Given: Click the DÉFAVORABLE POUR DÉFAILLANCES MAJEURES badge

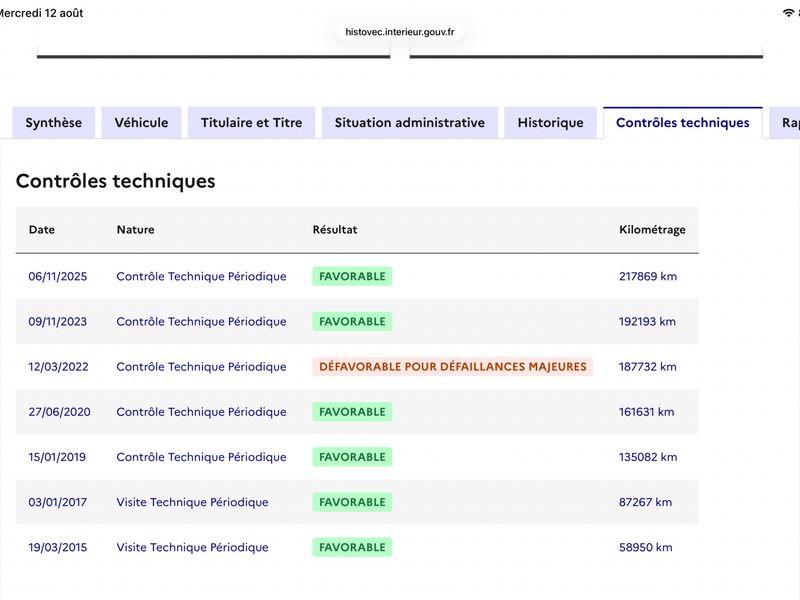Looking at the screenshot, I should pos(453,366).
